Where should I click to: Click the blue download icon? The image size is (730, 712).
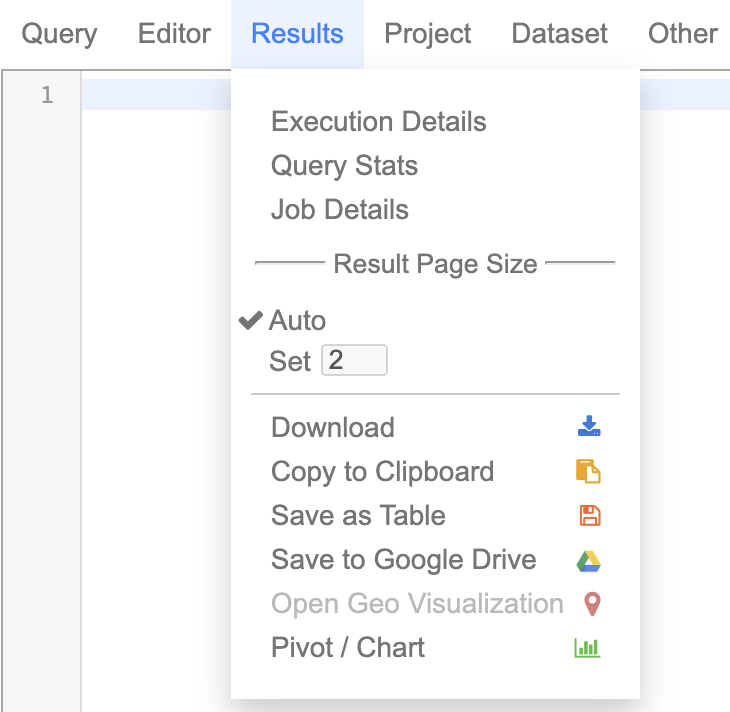(589, 426)
